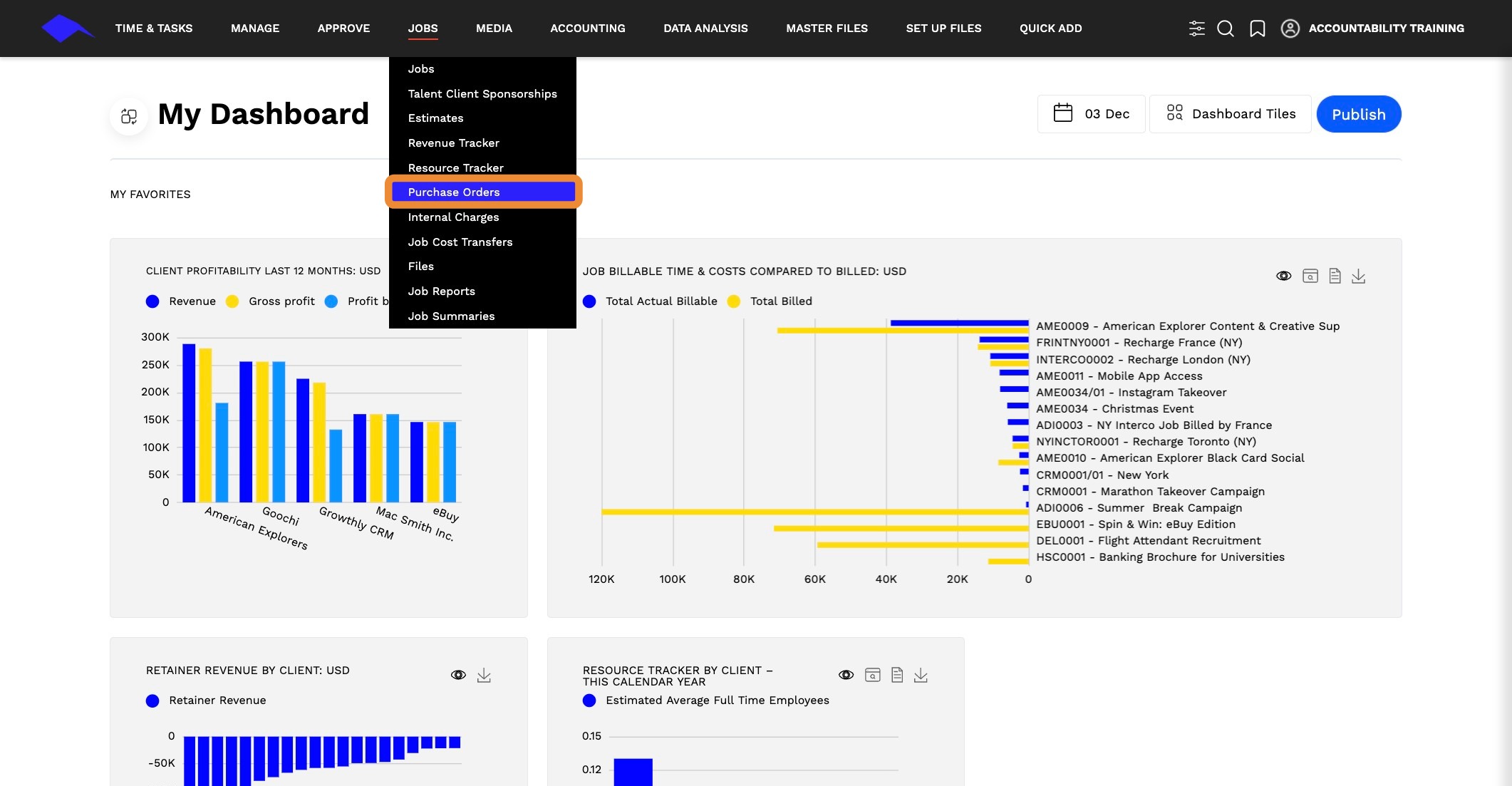Download the Retainer Revenue chart
The height and width of the screenshot is (786, 1512).
(484, 676)
